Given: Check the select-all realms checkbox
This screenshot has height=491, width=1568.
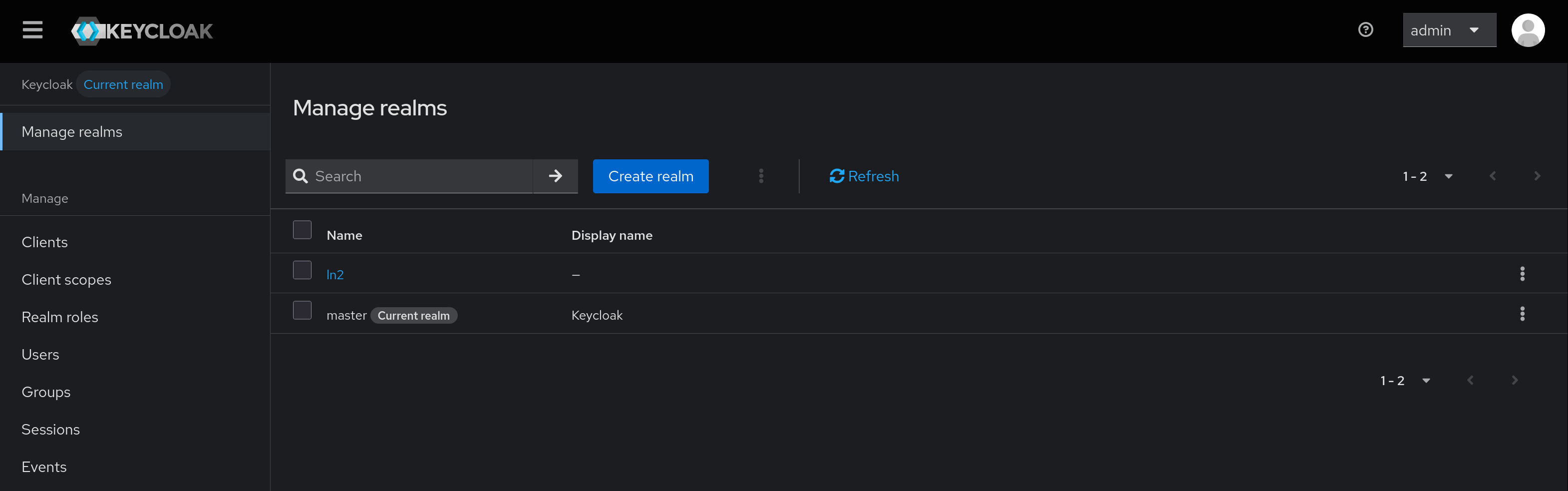Looking at the screenshot, I should pos(302,230).
